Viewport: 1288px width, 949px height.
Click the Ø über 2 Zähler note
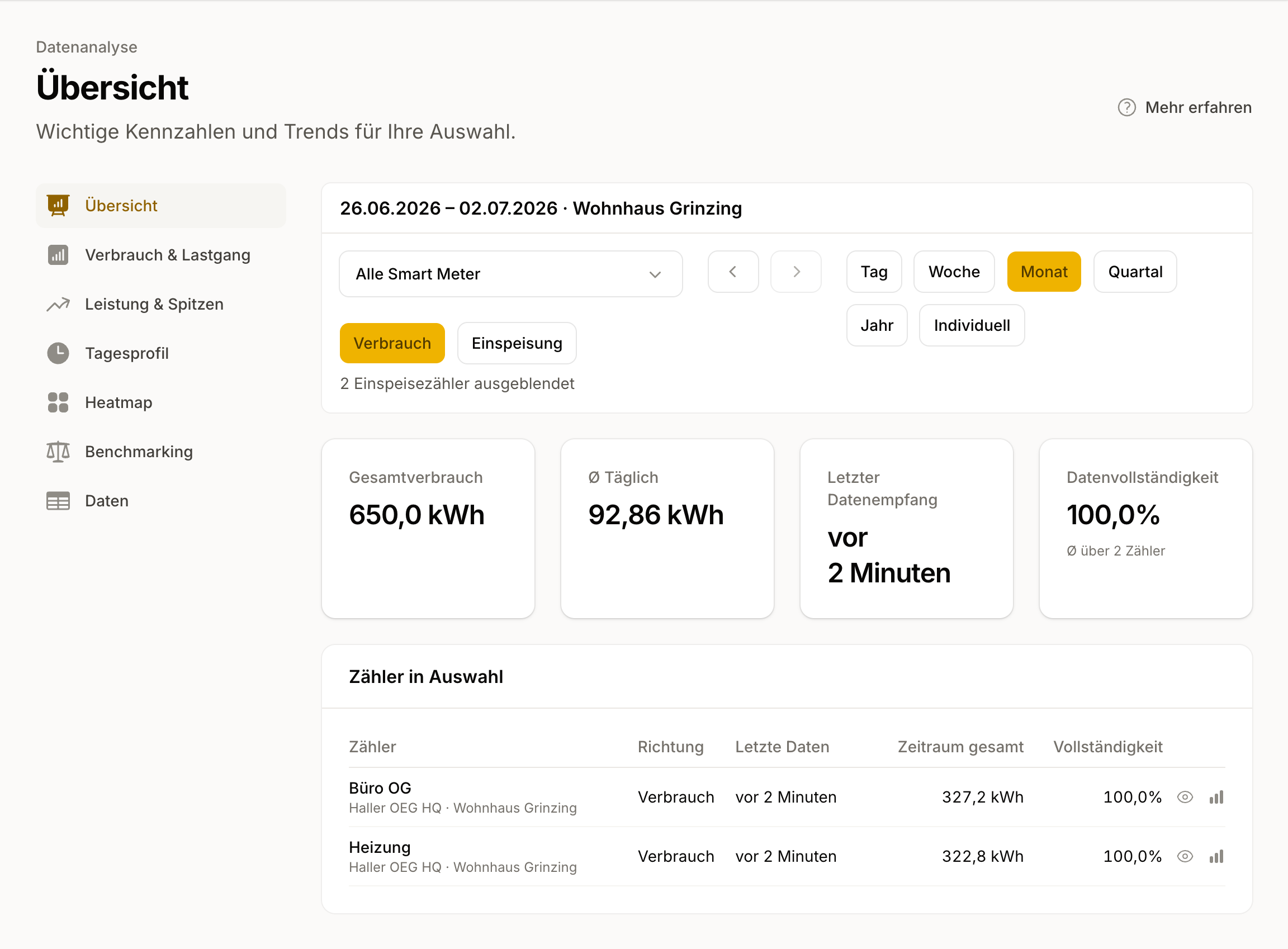pos(1116,551)
